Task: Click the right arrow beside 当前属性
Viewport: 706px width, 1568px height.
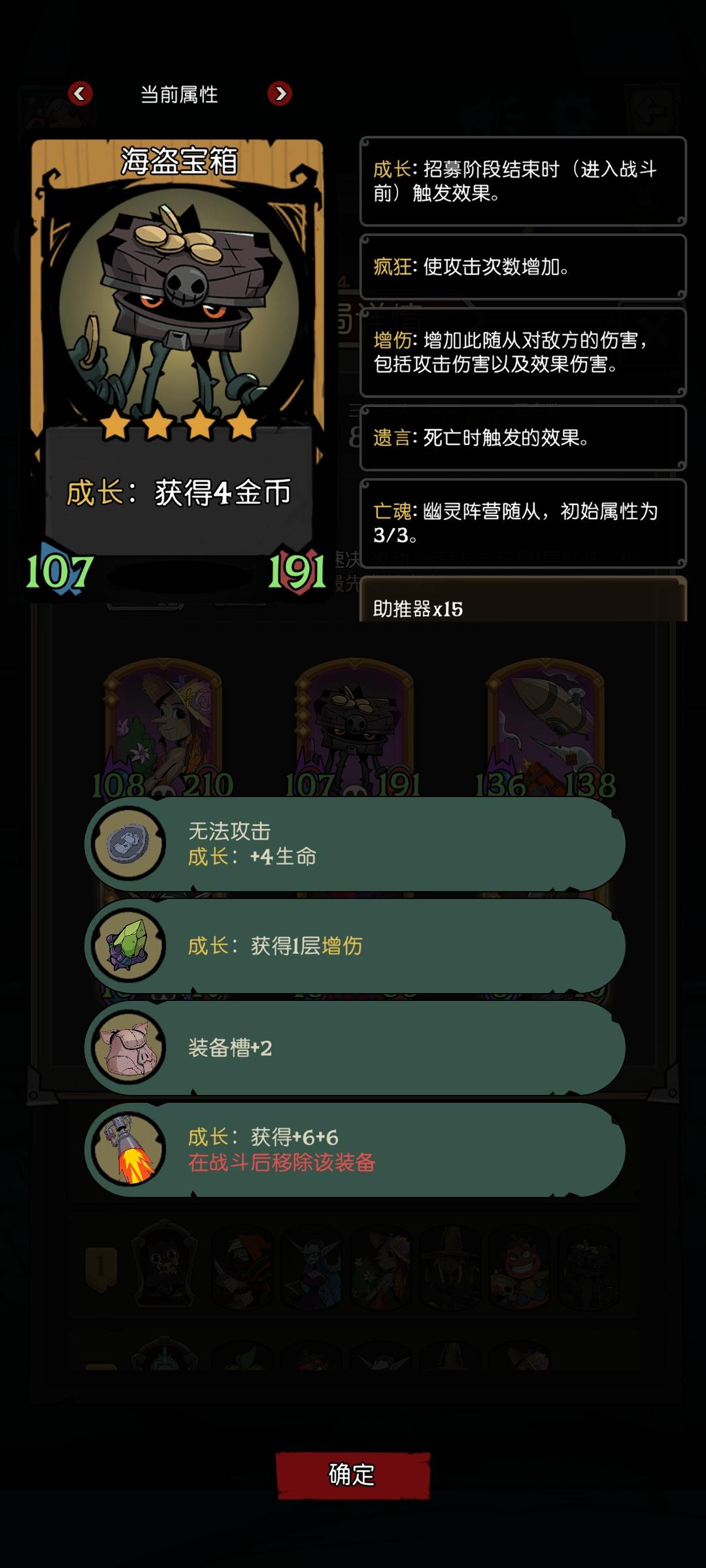Action: point(280,94)
